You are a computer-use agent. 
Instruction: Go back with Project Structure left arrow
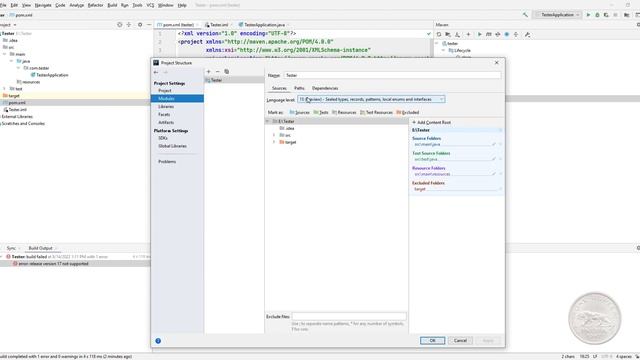156,72
